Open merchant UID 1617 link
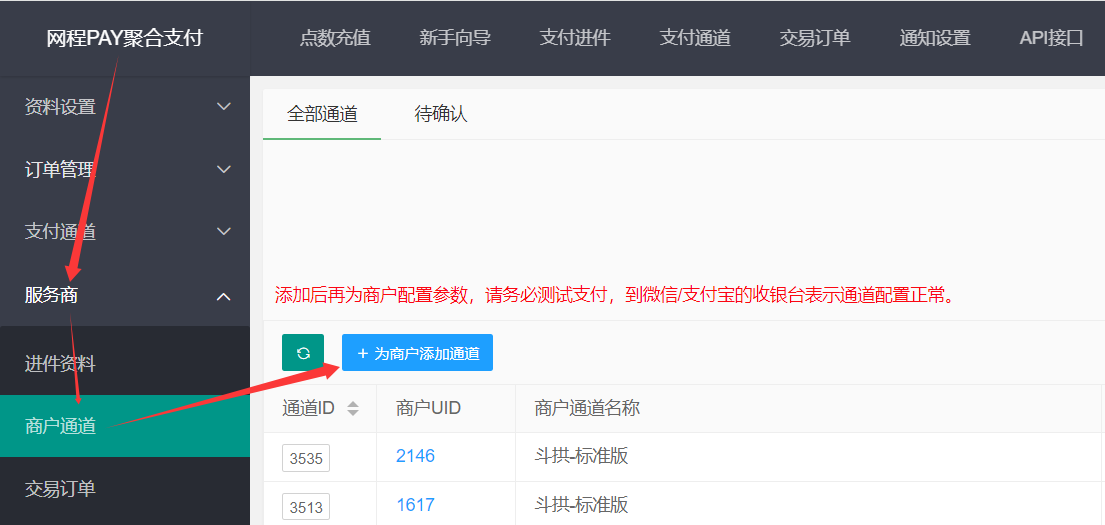The height and width of the screenshot is (525, 1105). pos(415,505)
